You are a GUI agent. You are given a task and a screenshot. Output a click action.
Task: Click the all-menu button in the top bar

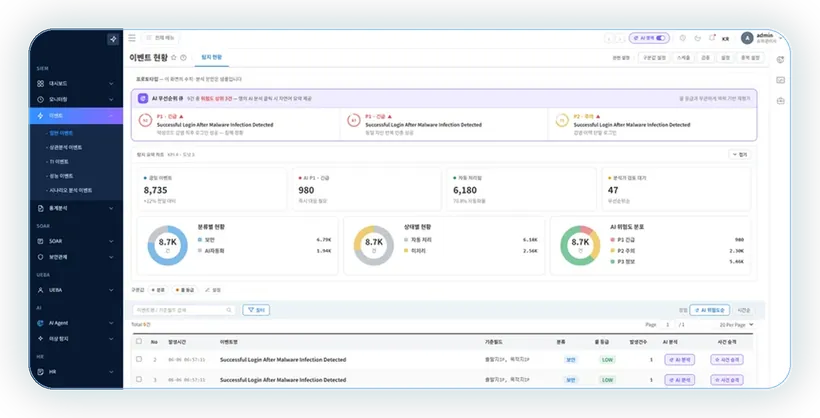(160, 38)
